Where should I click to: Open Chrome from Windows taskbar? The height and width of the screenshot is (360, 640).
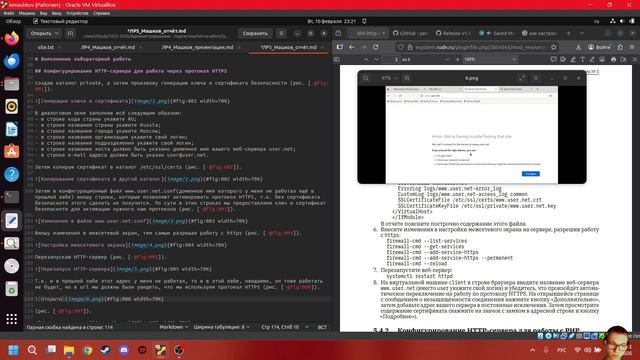[87, 350]
